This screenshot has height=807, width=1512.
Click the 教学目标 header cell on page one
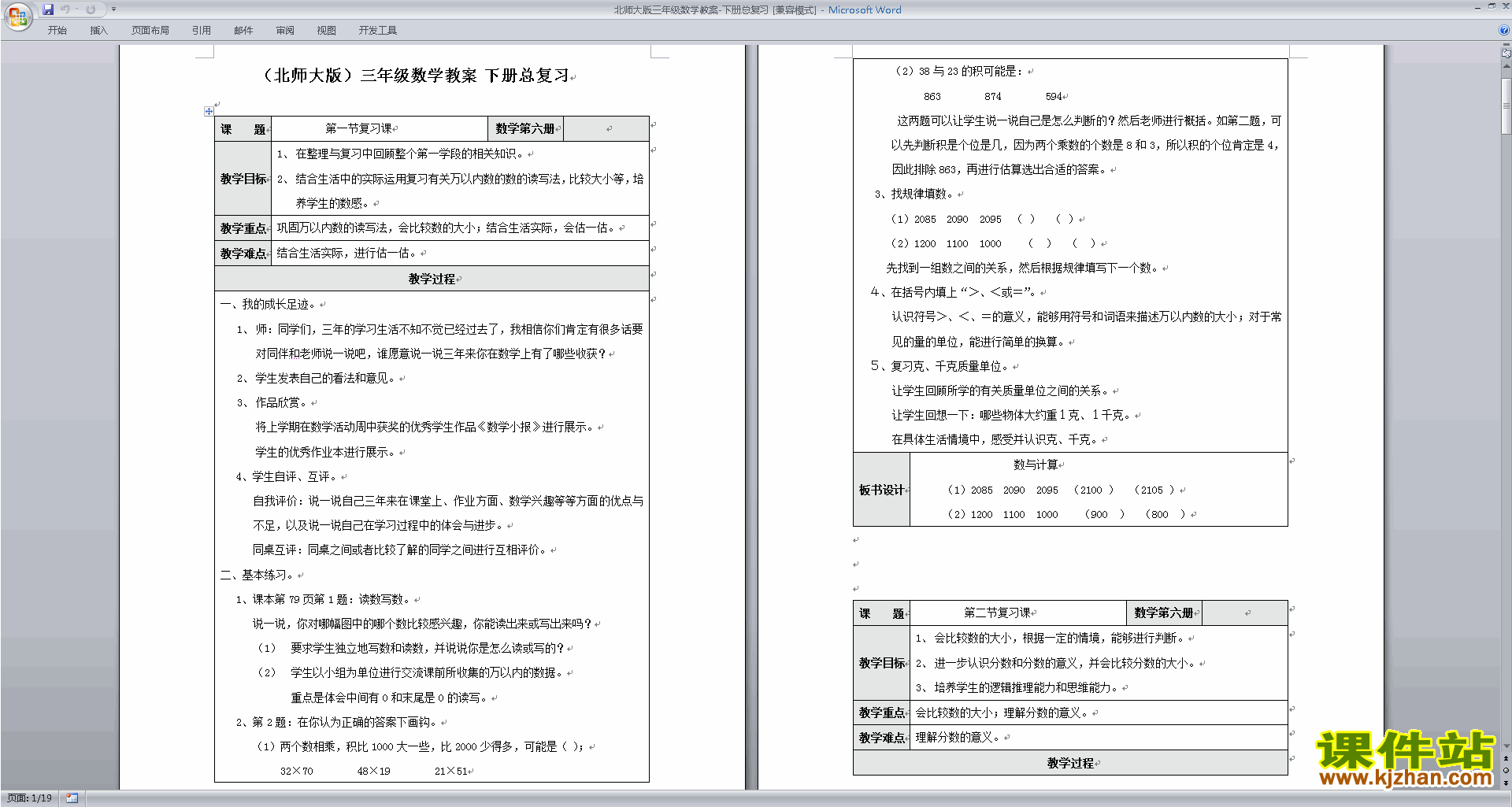243,179
